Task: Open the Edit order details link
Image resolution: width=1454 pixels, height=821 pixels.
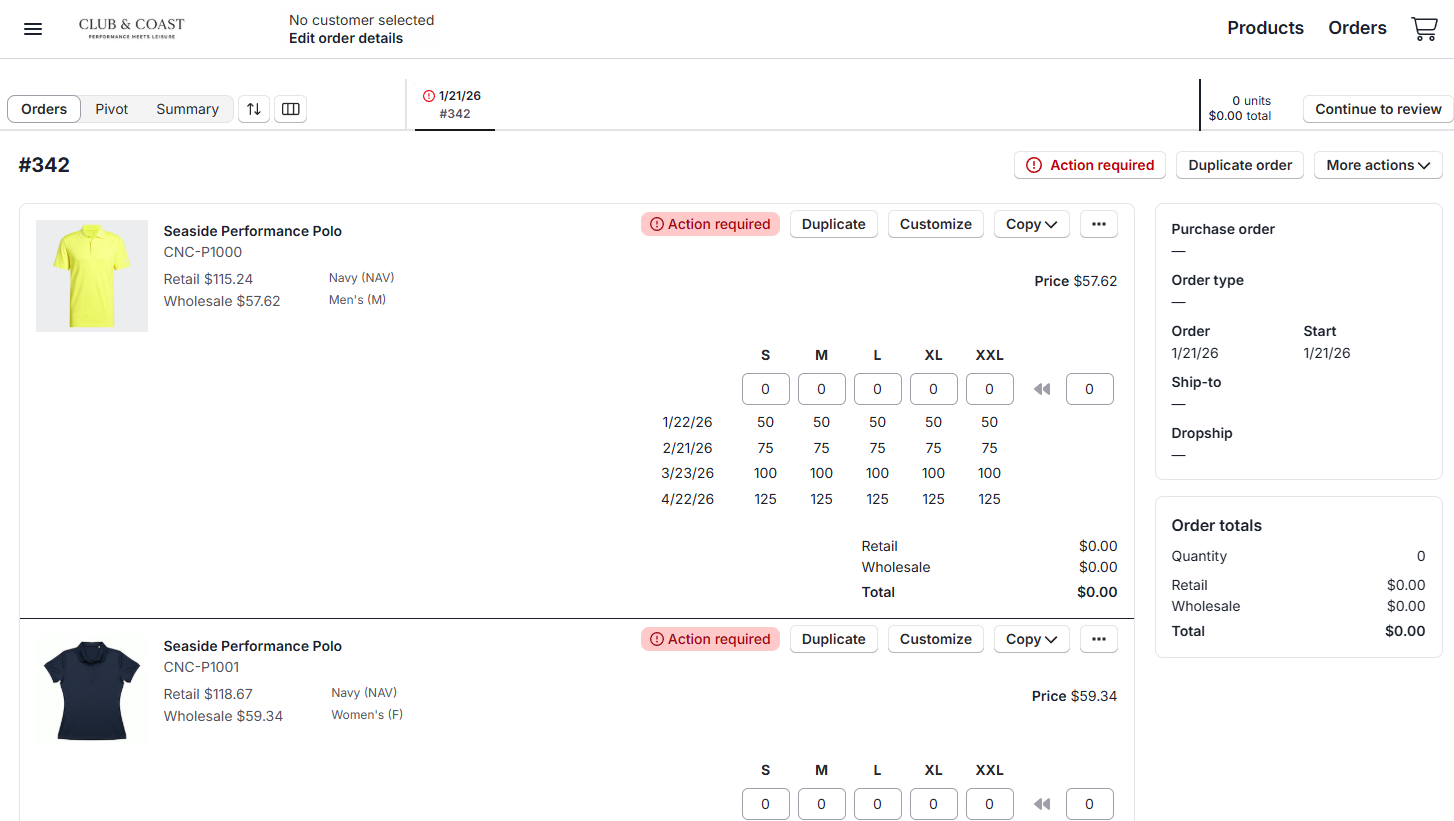Action: pos(346,38)
